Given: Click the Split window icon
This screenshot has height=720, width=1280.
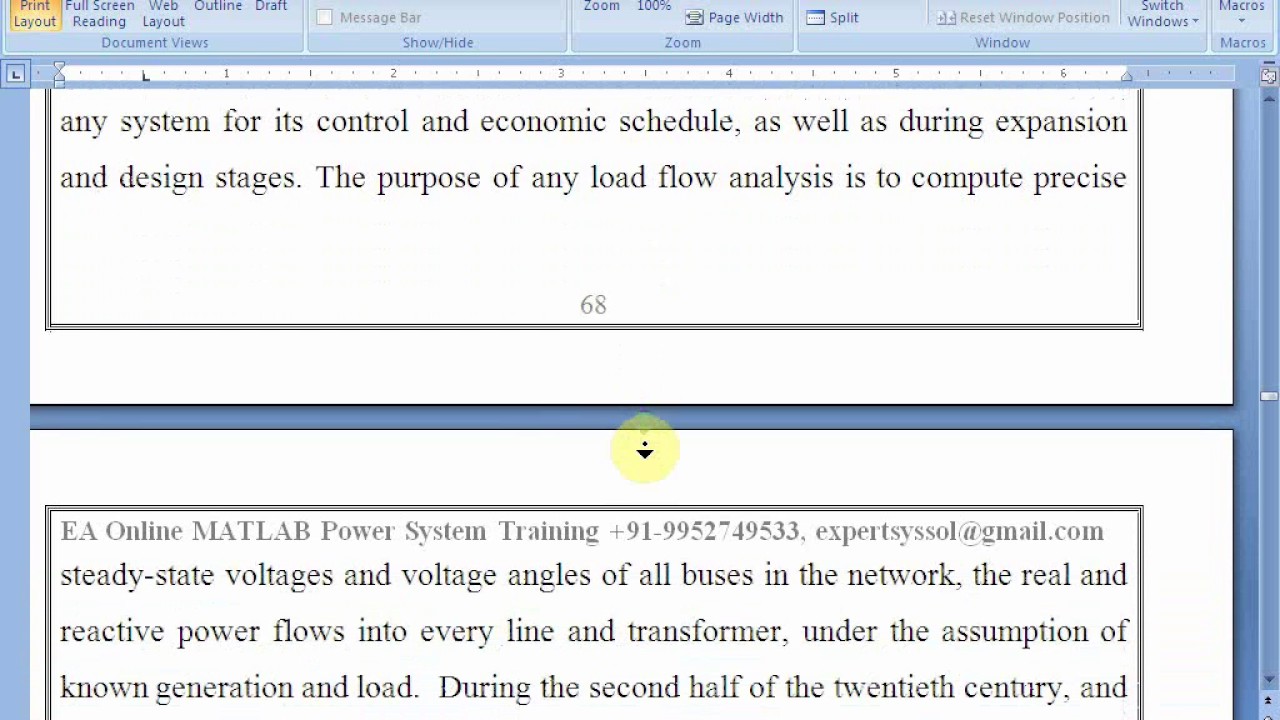Looking at the screenshot, I should (x=815, y=17).
